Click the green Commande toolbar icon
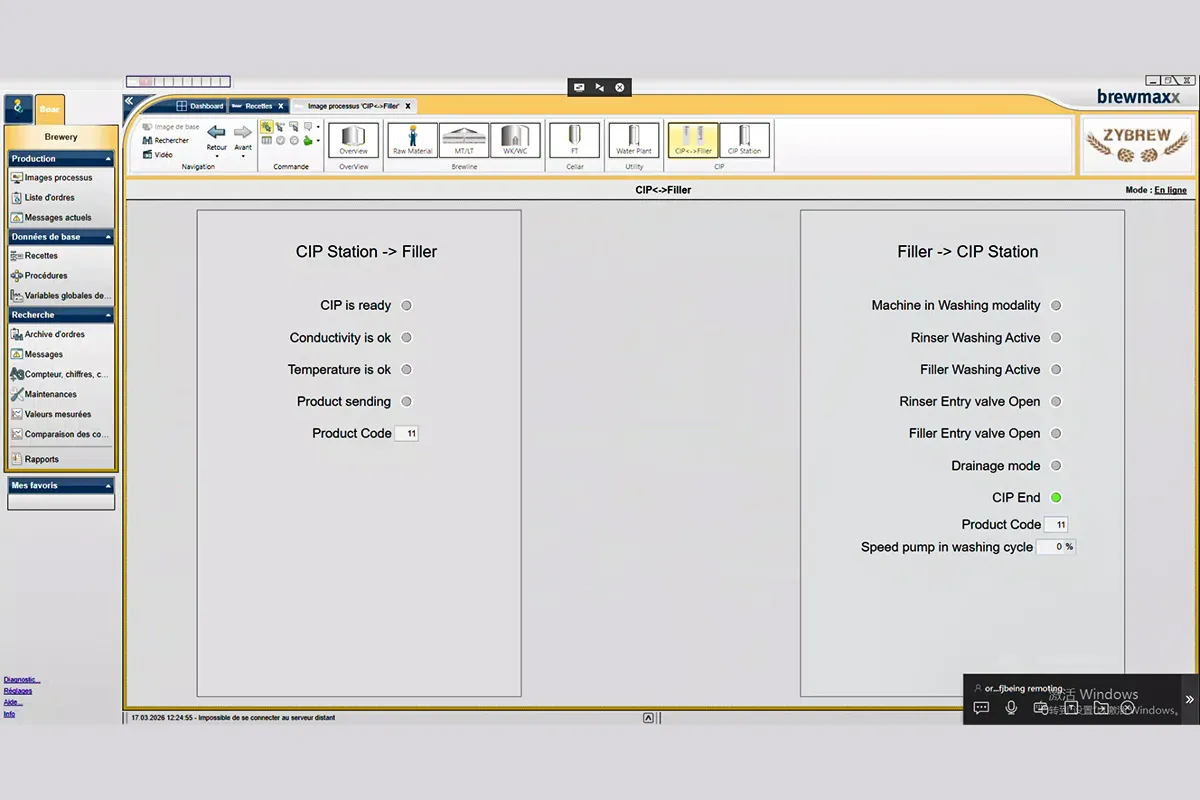 point(308,141)
